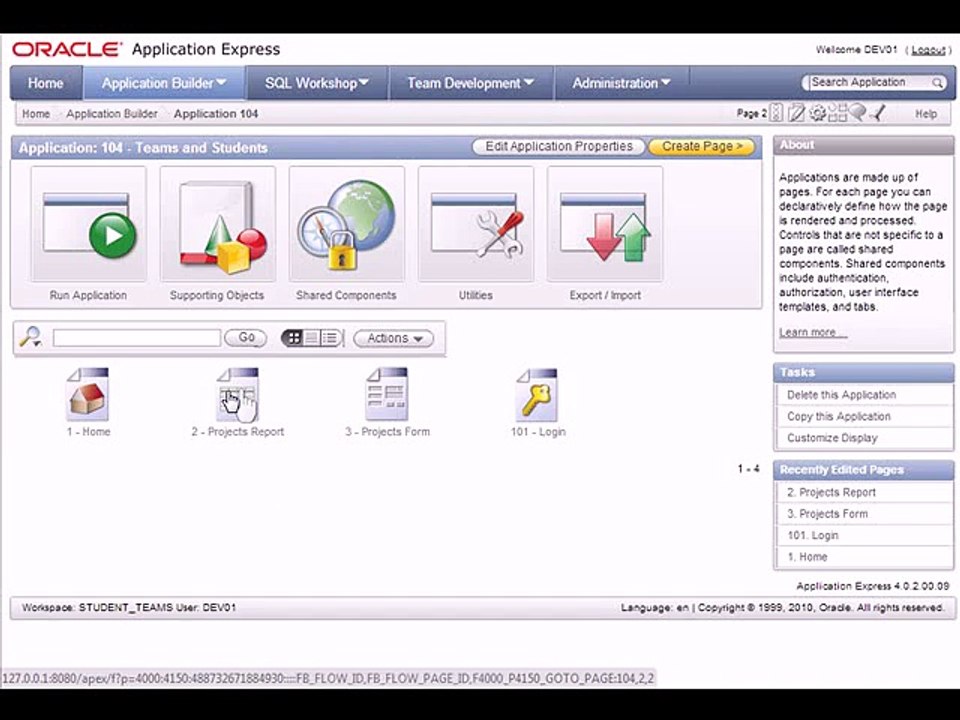This screenshot has height=720, width=960.
Task: Click Edit Application Properties button
Action: 558,147
